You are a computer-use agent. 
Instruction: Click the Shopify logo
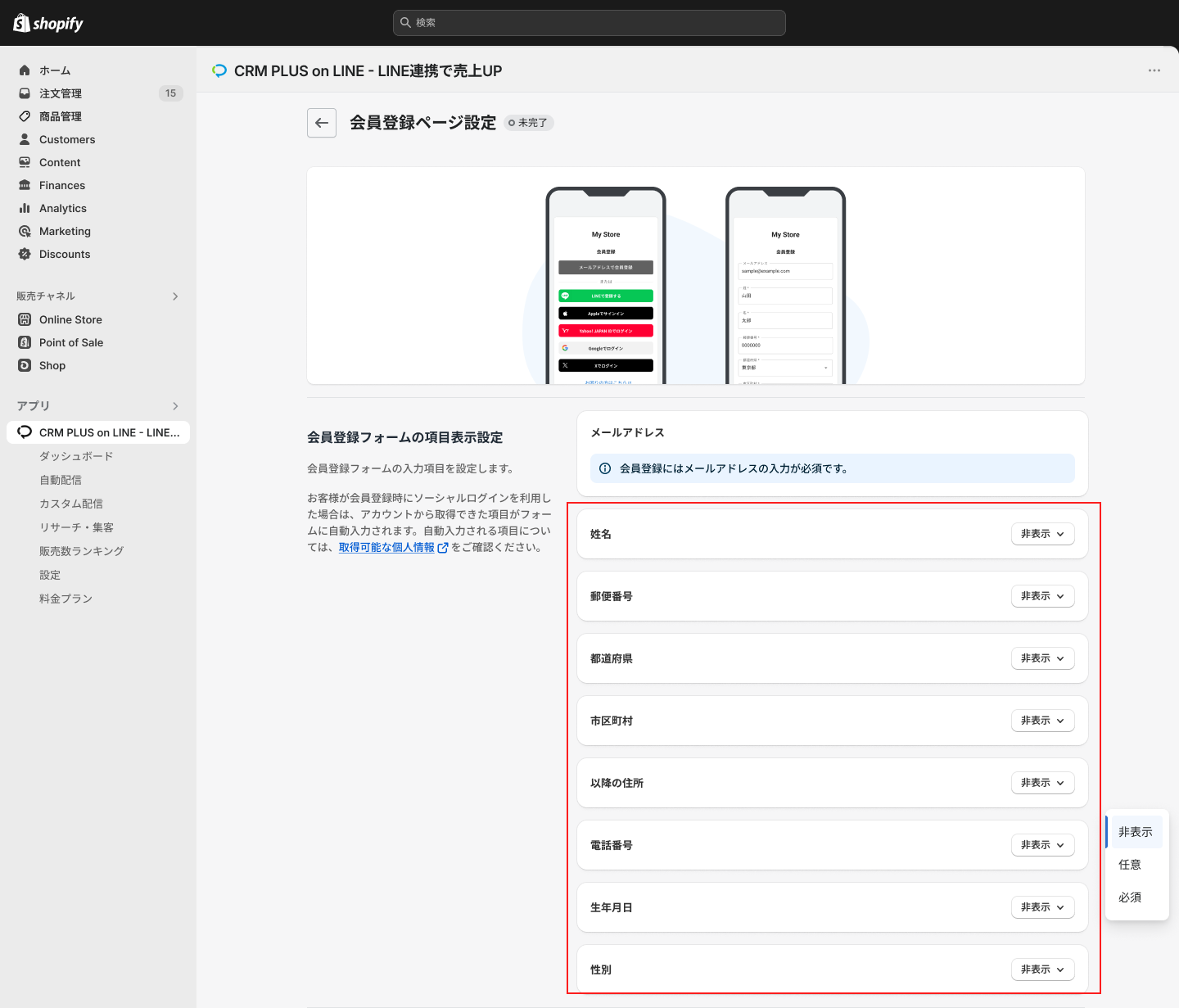pyautogui.click(x=48, y=23)
